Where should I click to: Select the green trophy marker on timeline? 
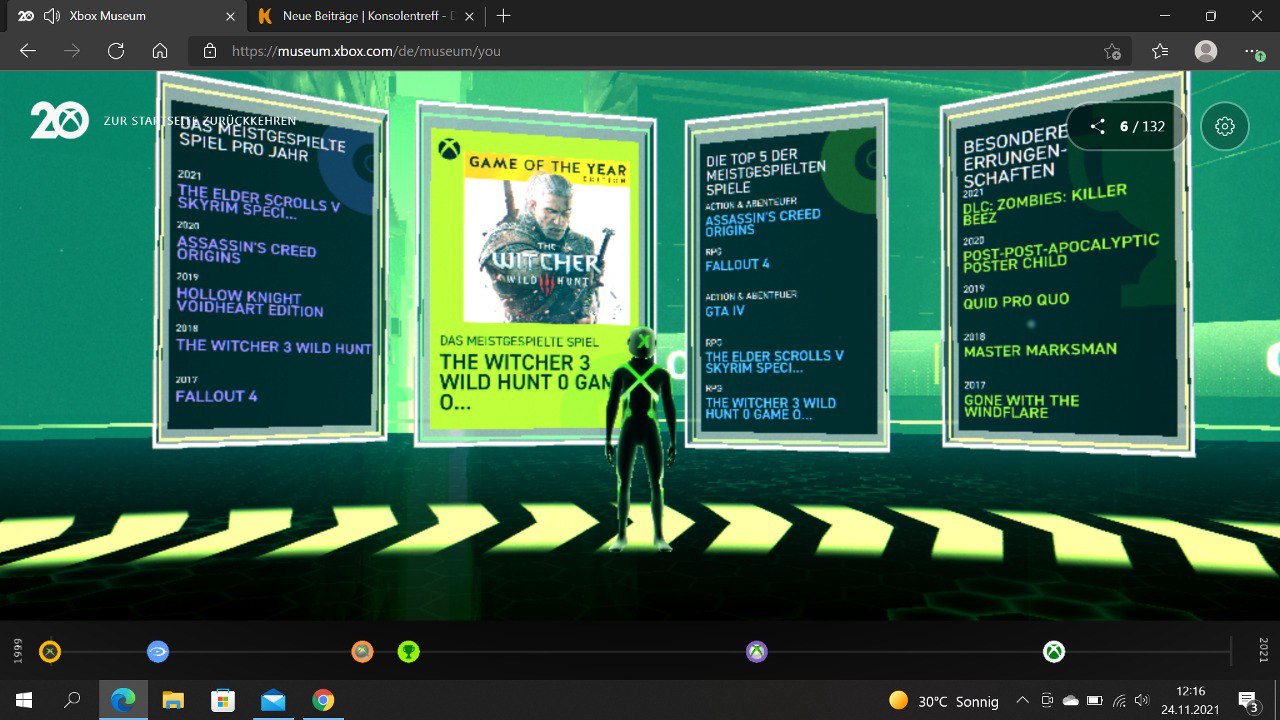(x=408, y=652)
